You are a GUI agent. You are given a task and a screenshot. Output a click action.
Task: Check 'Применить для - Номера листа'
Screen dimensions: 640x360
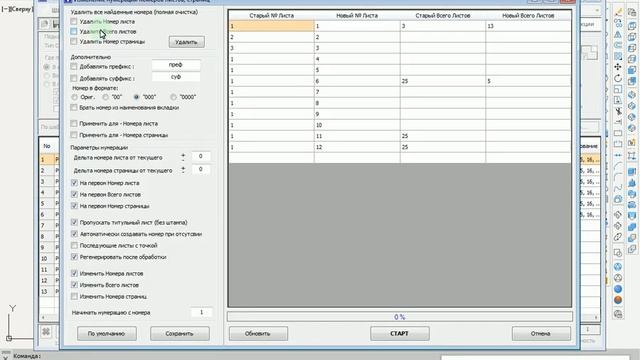point(74,123)
